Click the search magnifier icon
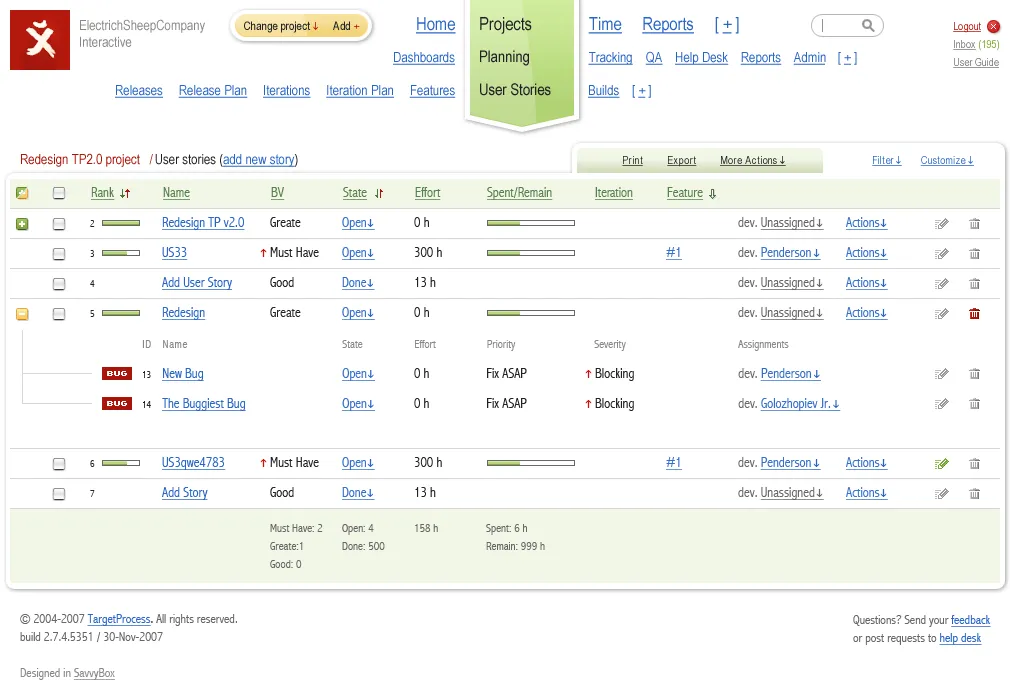 pyautogui.click(x=868, y=25)
